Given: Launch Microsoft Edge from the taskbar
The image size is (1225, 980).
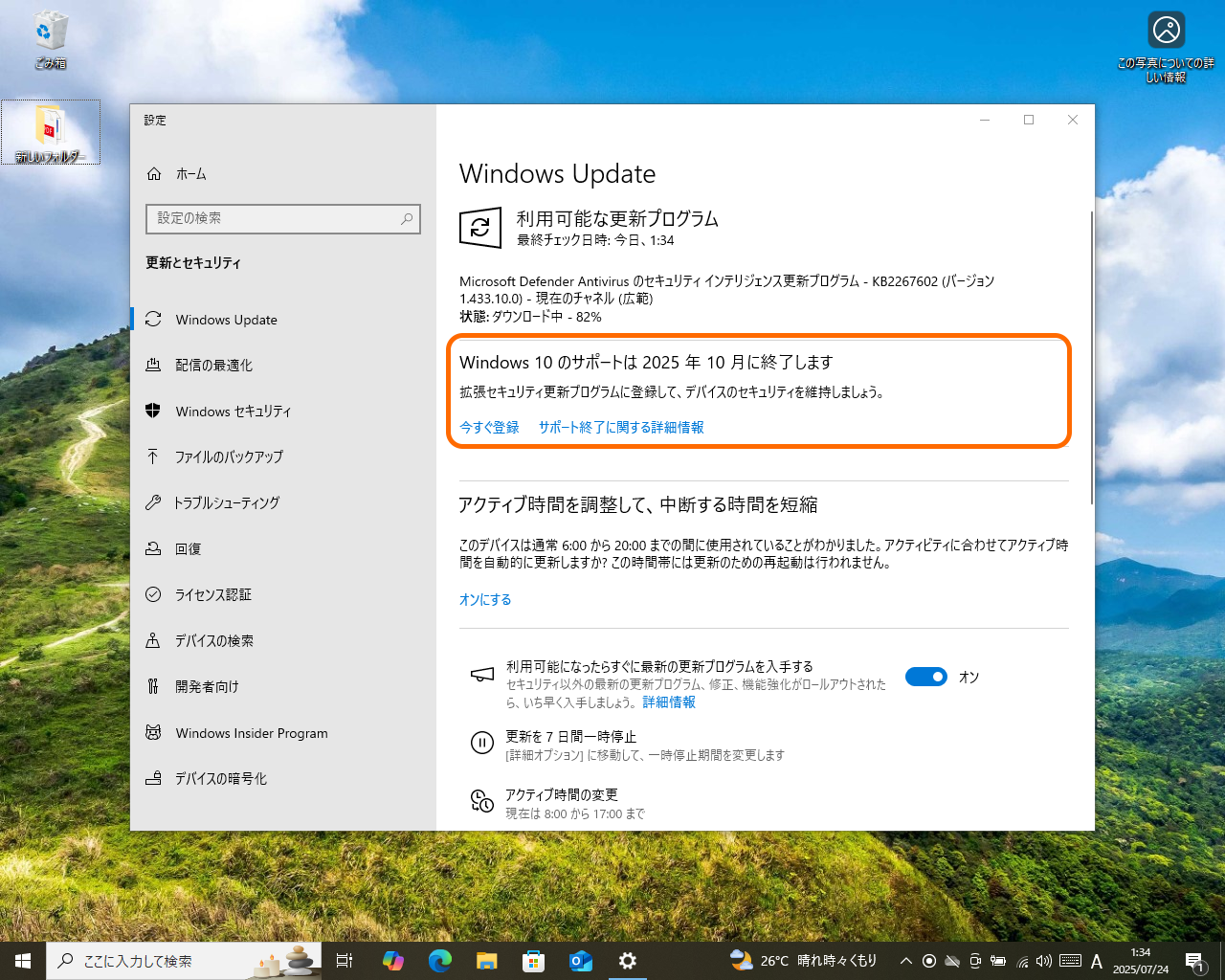Looking at the screenshot, I should point(439,960).
